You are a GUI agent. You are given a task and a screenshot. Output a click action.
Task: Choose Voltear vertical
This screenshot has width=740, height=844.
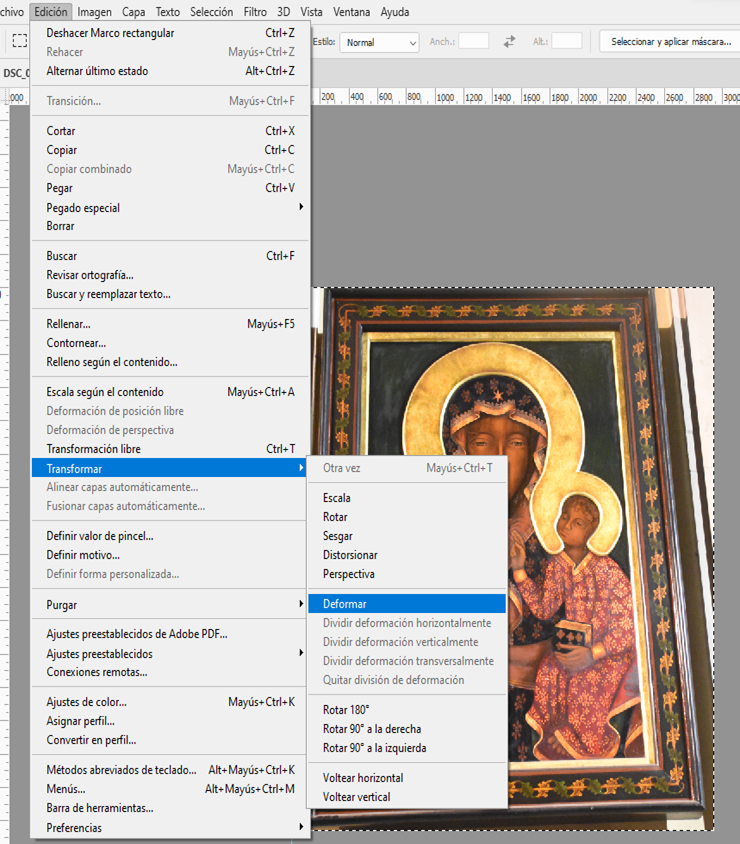[407, 797]
